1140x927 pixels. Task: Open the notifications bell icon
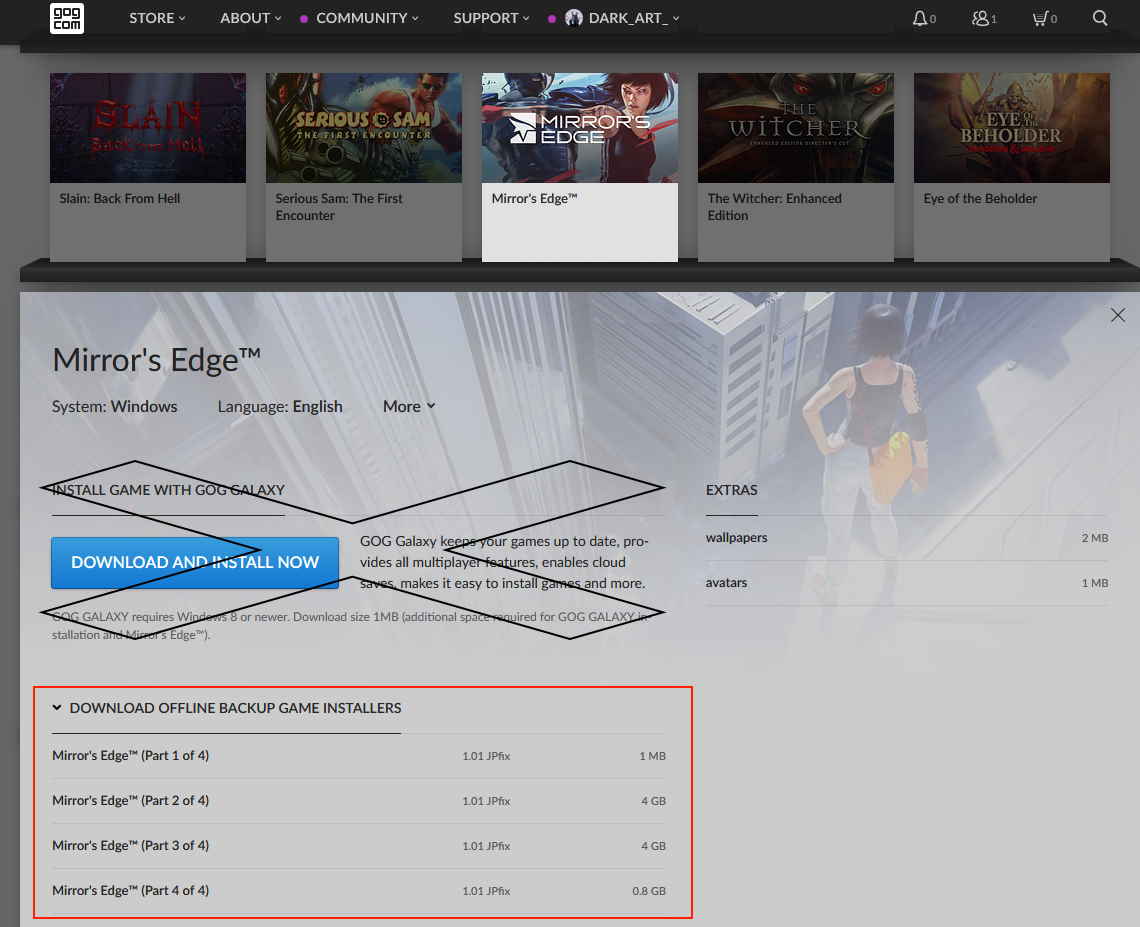pyautogui.click(x=920, y=18)
